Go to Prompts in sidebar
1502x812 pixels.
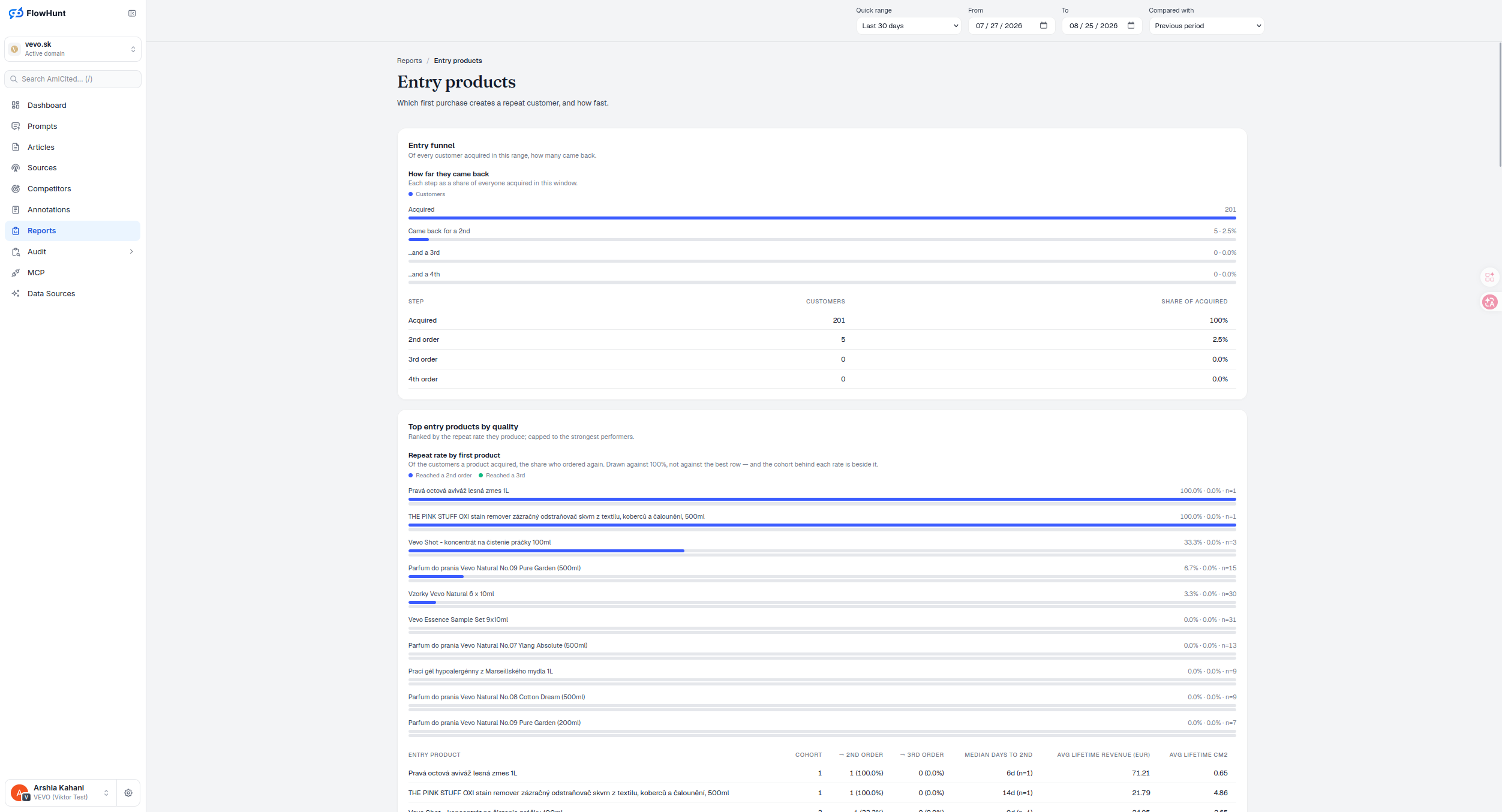[73, 126]
